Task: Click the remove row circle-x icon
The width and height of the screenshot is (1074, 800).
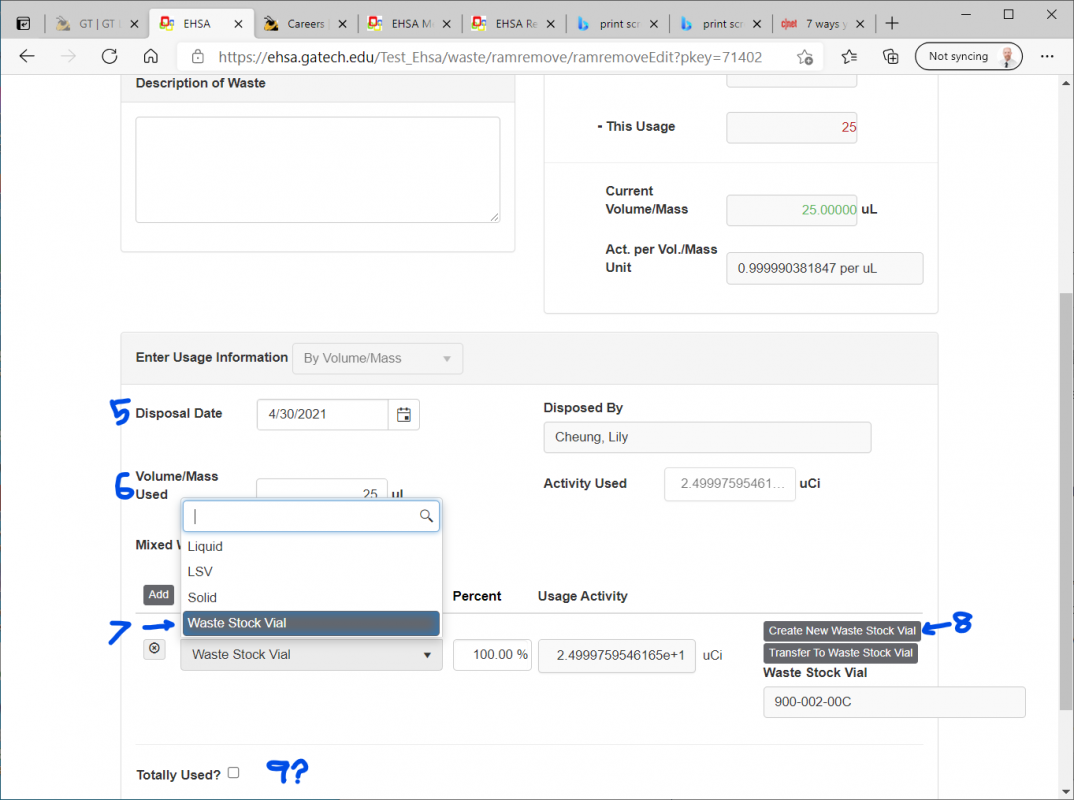Action: pos(154,648)
